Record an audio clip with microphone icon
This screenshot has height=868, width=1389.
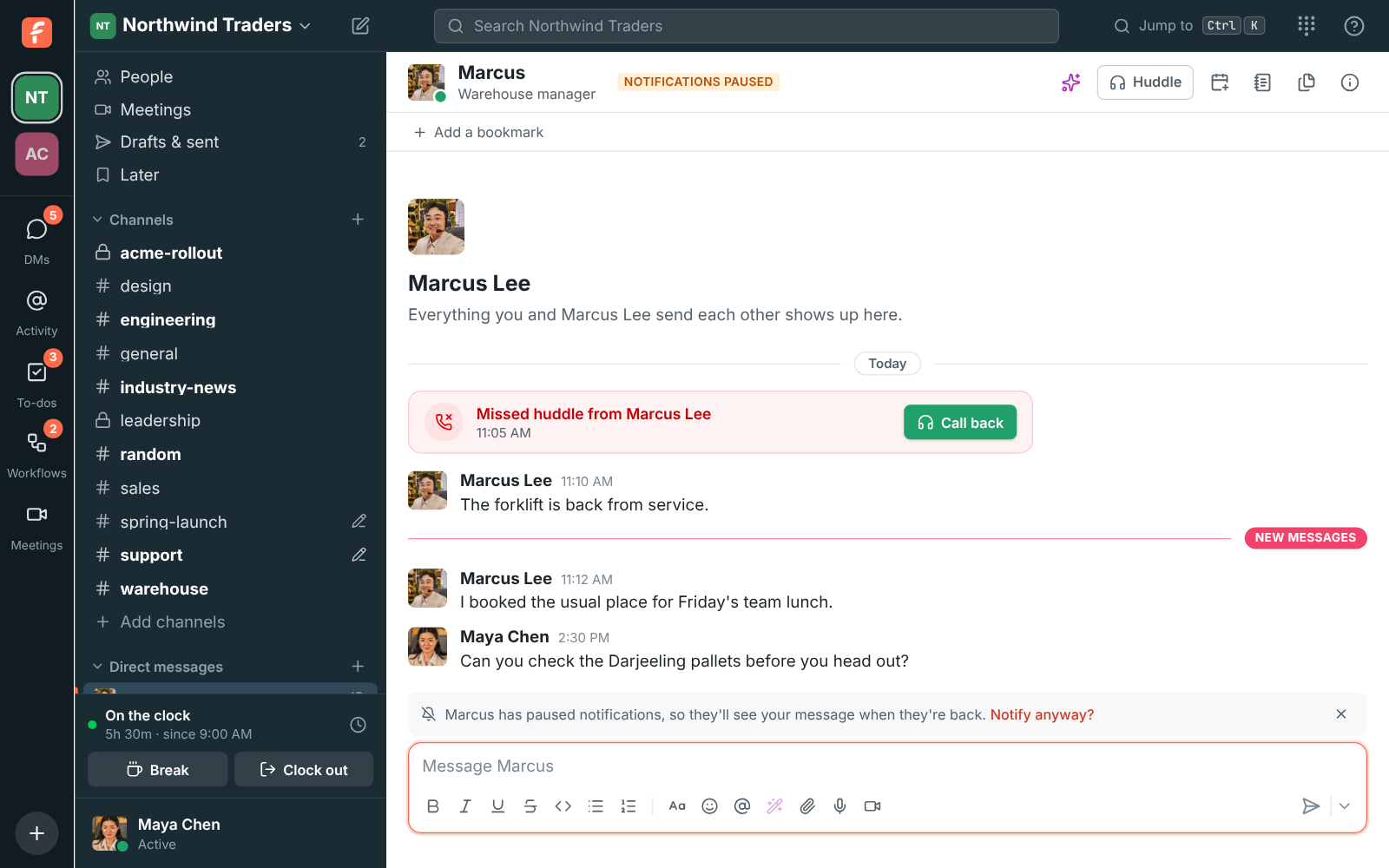839,806
